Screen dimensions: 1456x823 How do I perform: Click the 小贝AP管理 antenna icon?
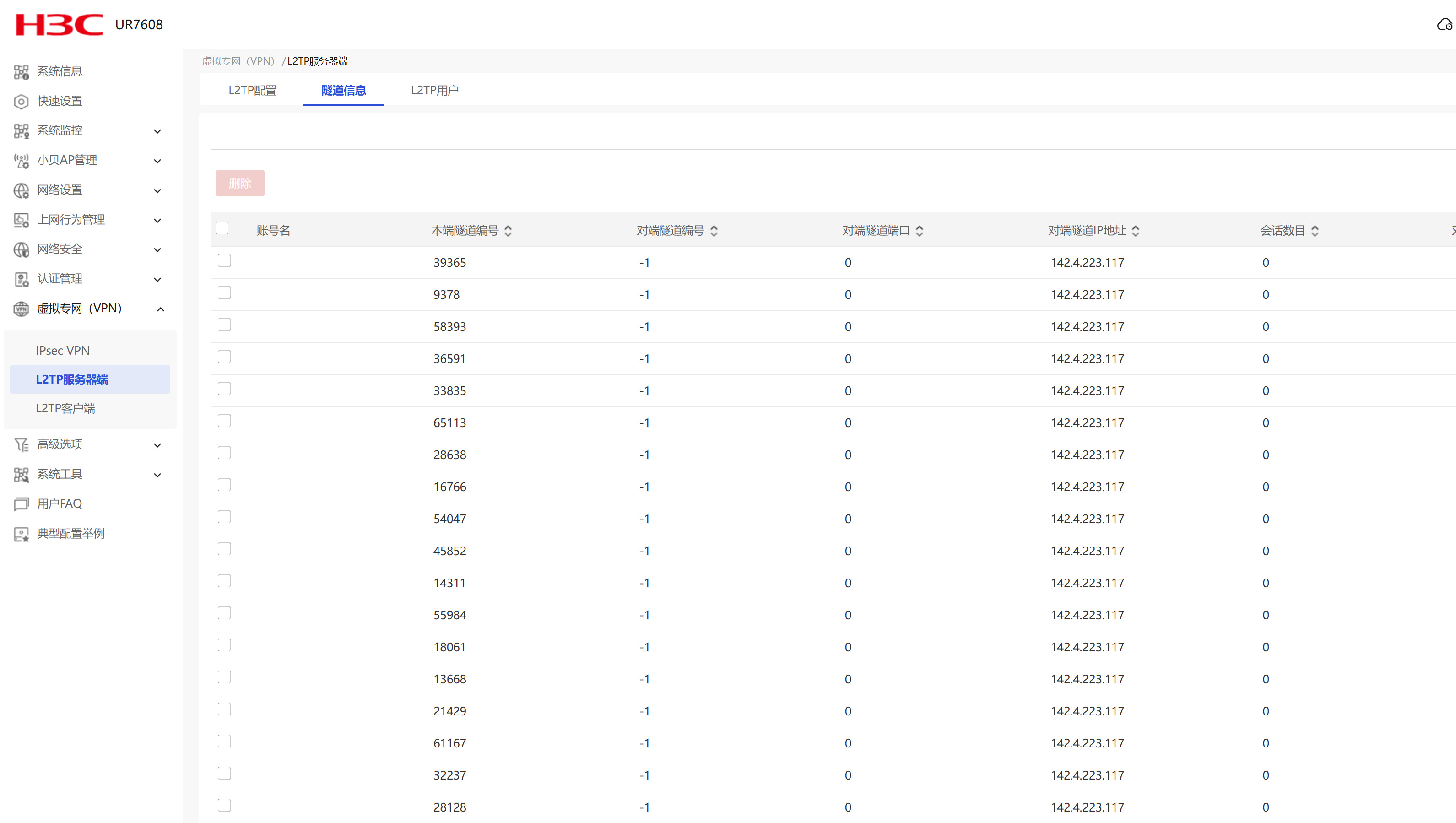coord(21,161)
